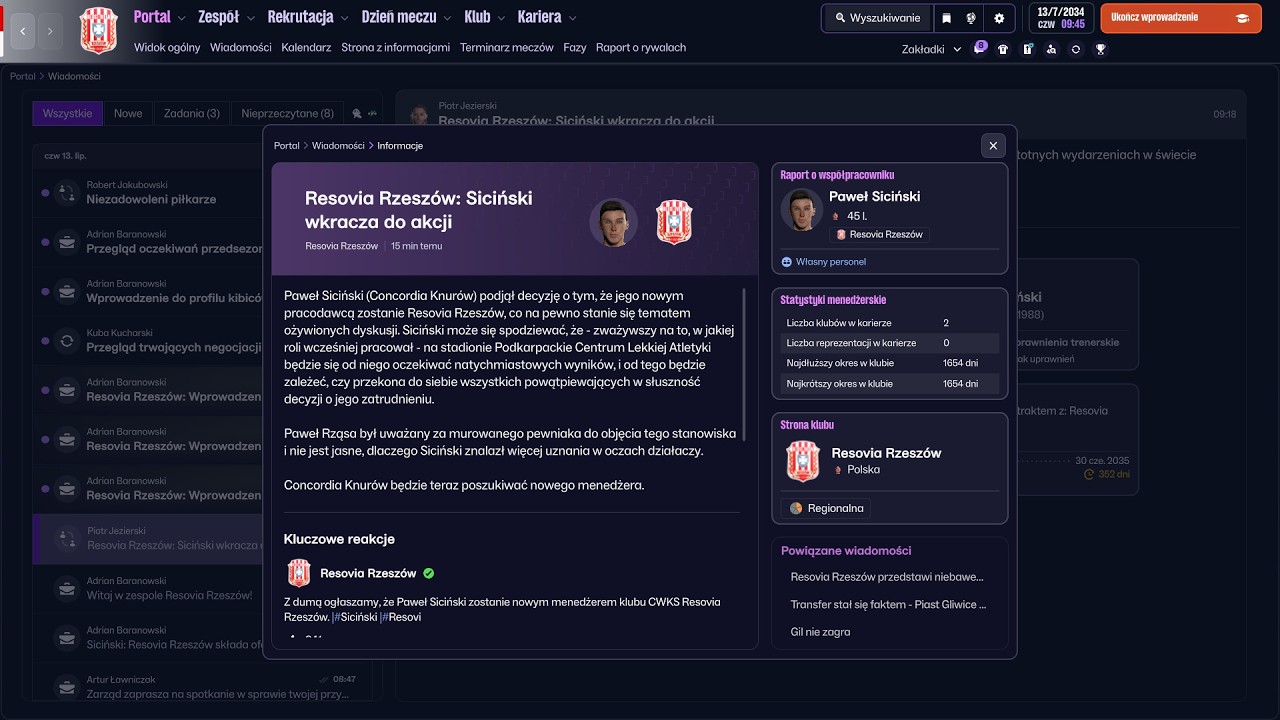The width and height of the screenshot is (1280, 720).
Task: Switch to the Wszystkie tab
Action: [x=67, y=114]
